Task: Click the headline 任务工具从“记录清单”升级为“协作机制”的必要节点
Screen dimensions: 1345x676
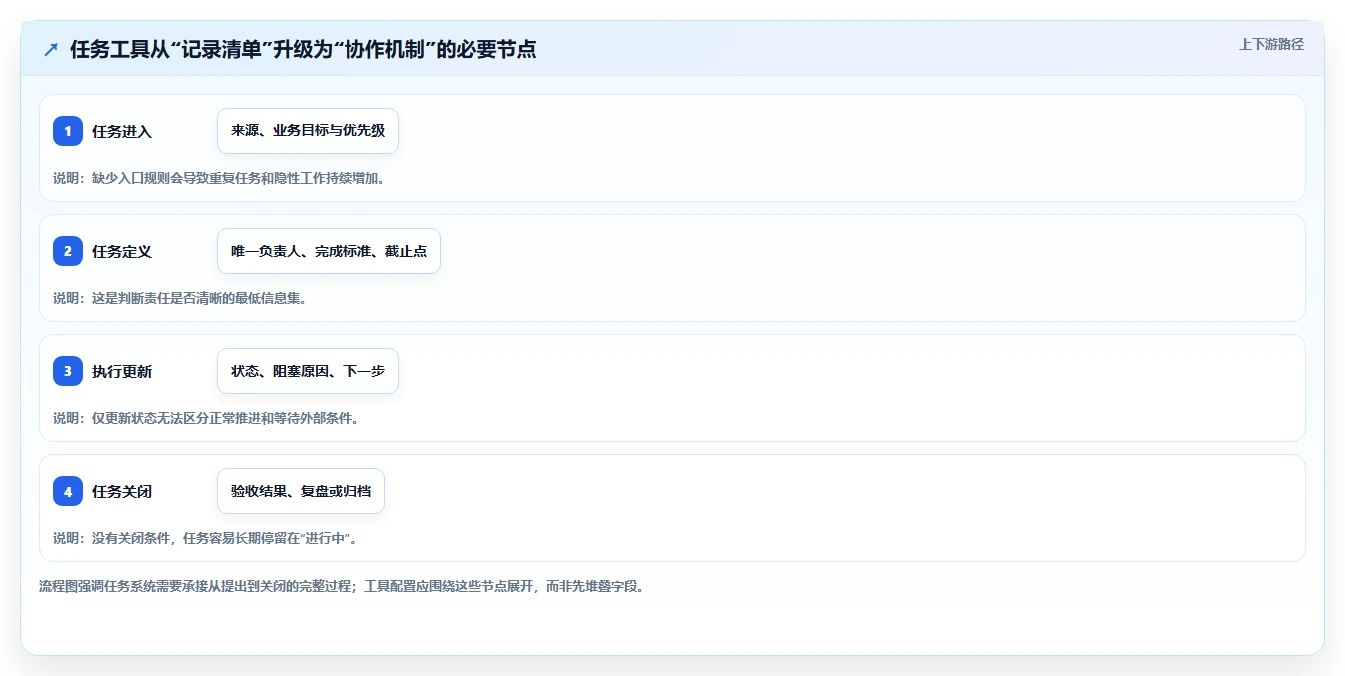Action: [303, 49]
